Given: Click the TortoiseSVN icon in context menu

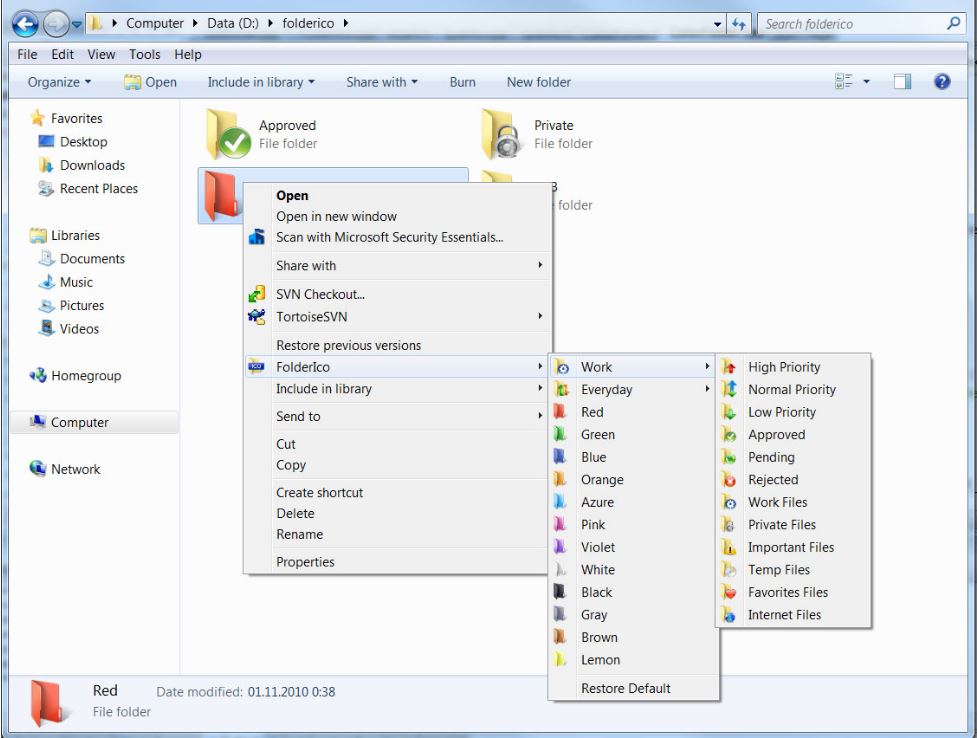Looking at the screenshot, I should (x=256, y=317).
